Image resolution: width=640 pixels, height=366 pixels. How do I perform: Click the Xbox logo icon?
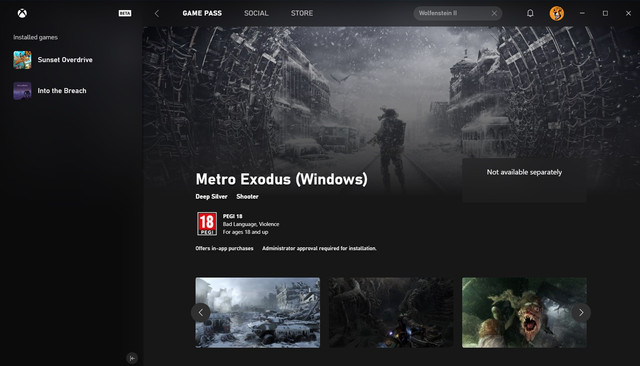click(22, 13)
